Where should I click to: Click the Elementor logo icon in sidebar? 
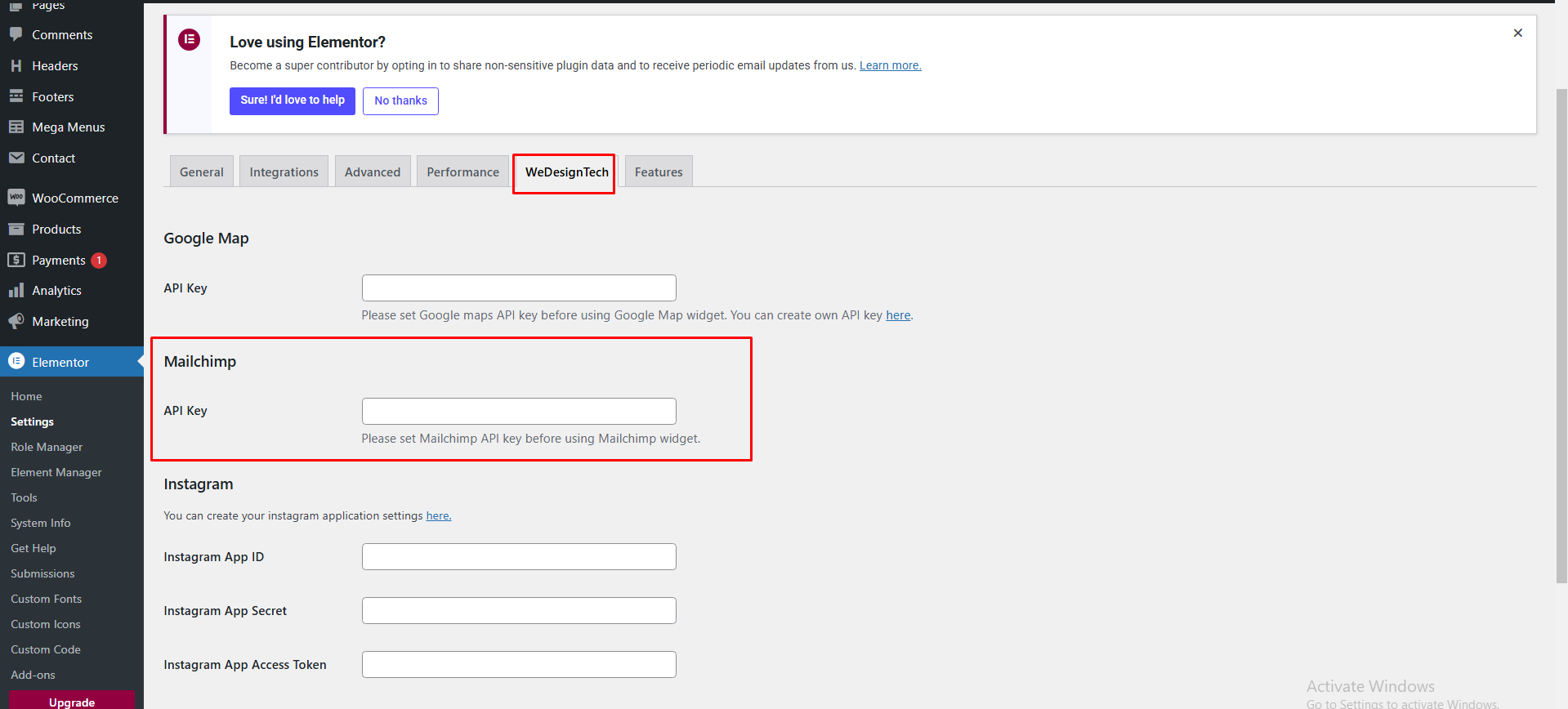16,361
